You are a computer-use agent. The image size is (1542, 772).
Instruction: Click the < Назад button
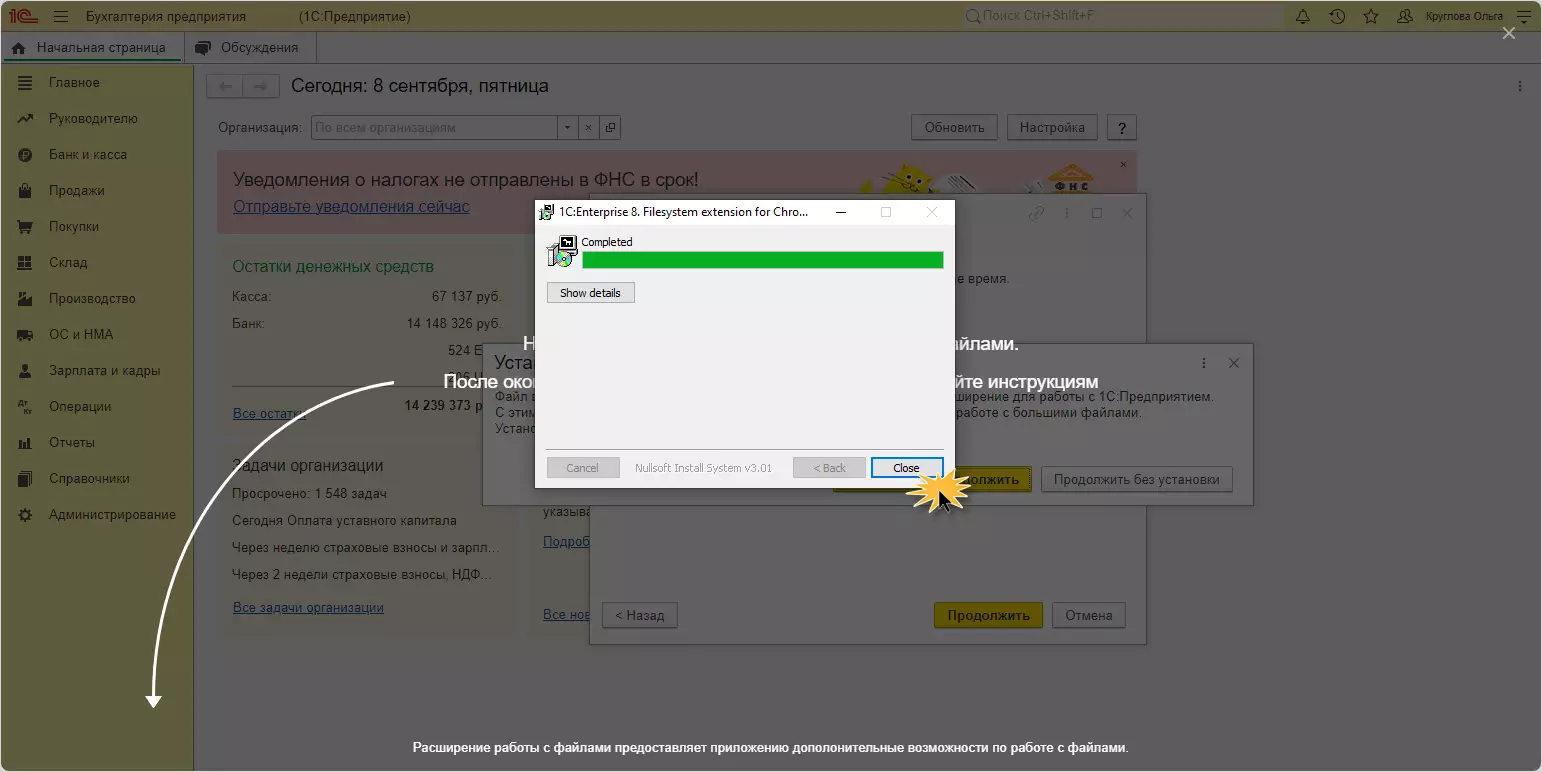(639, 615)
